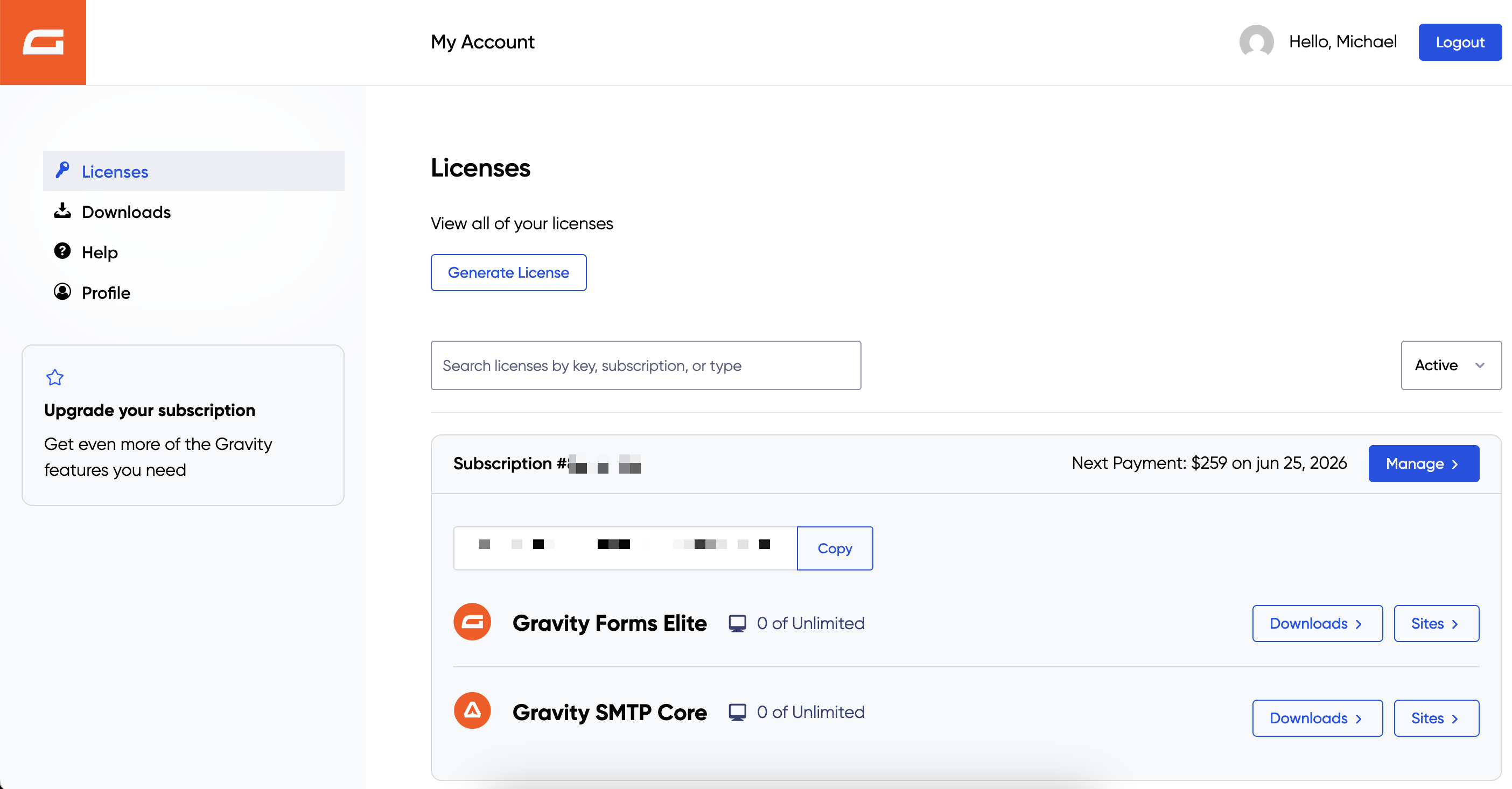The height and width of the screenshot is (789, 1512).
Task: Copy the license key
Action: click(834, 548)
